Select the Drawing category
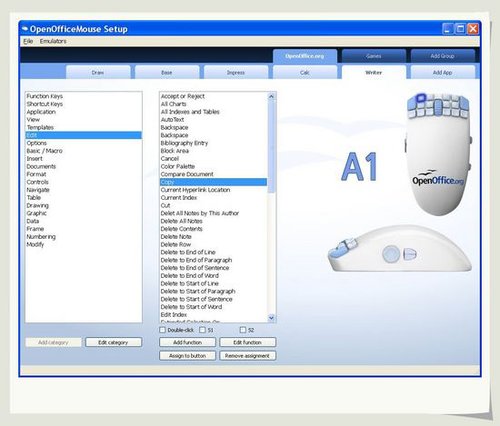Screen dimensions: 500x426 38,205
